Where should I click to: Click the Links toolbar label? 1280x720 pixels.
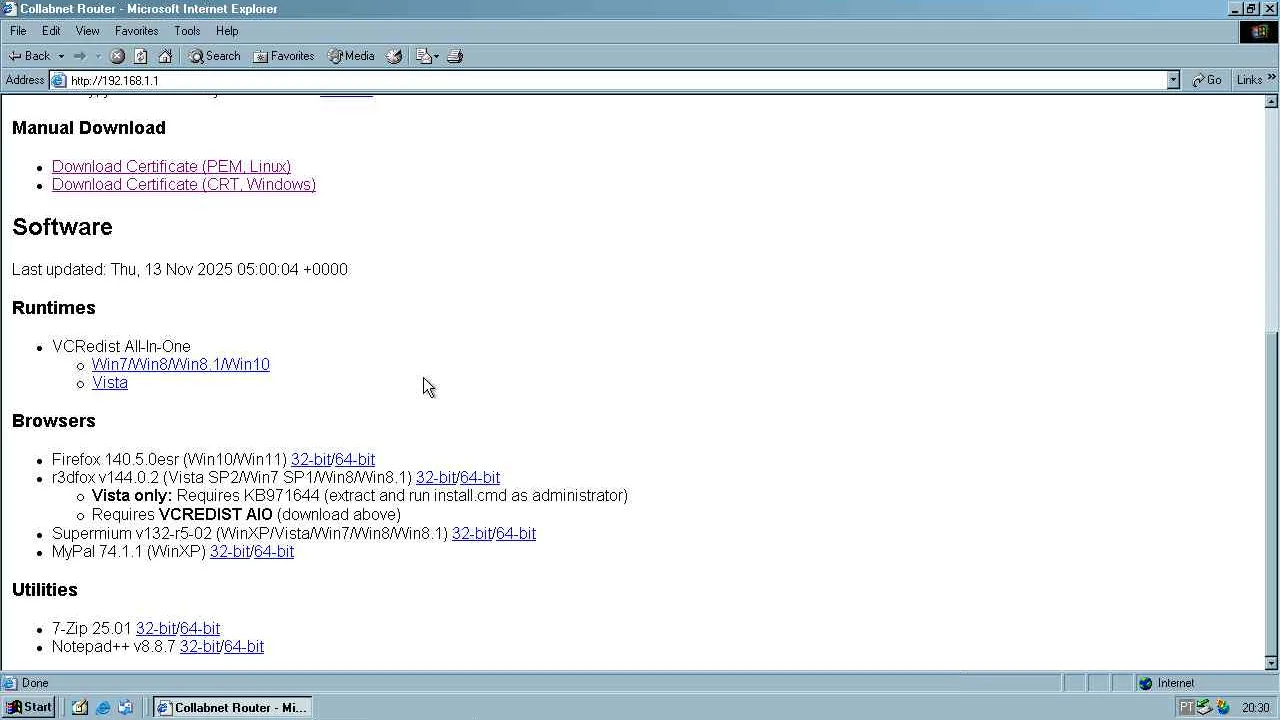click(x=1249, y=80)
